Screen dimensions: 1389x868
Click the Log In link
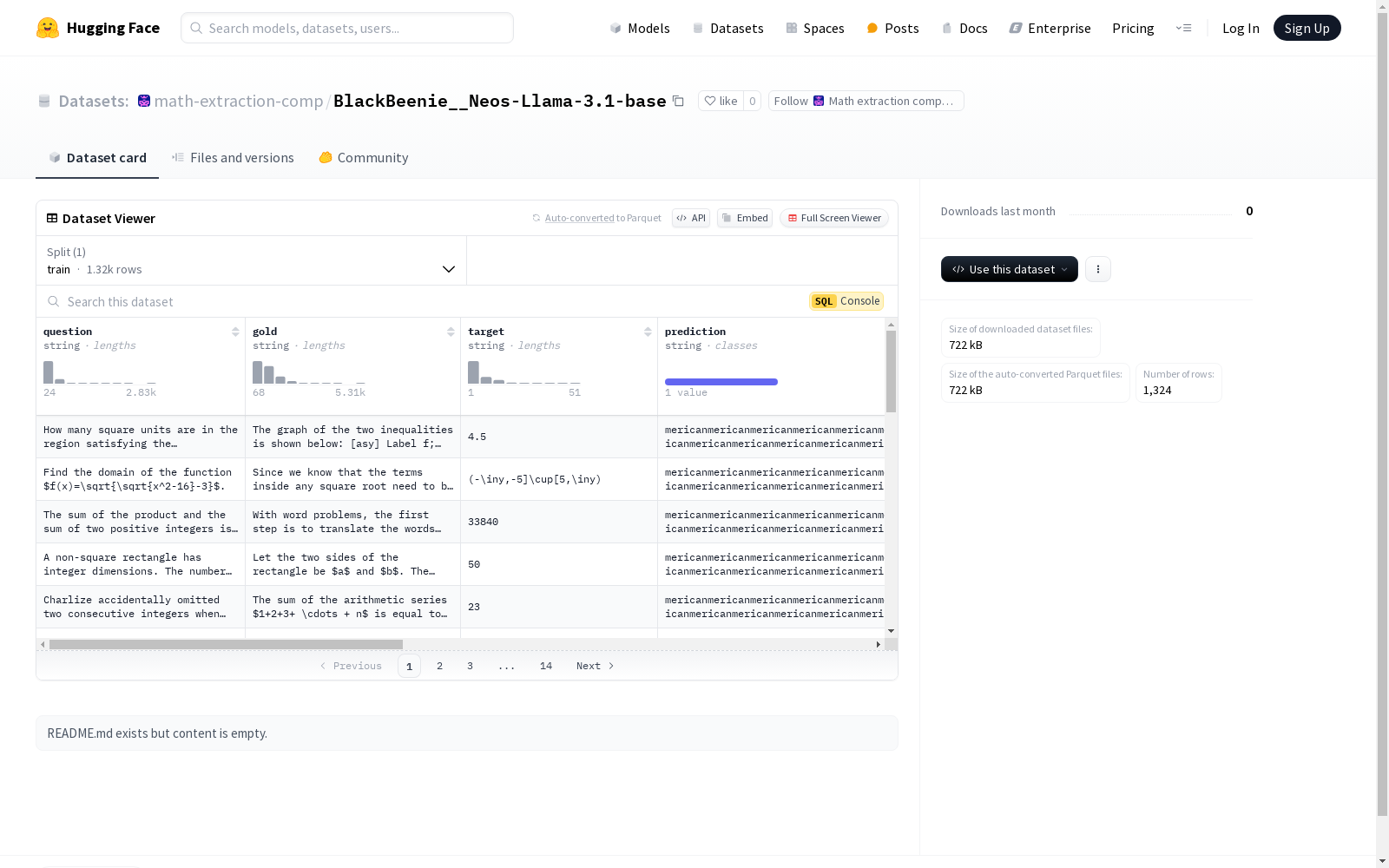[1241, 28]
